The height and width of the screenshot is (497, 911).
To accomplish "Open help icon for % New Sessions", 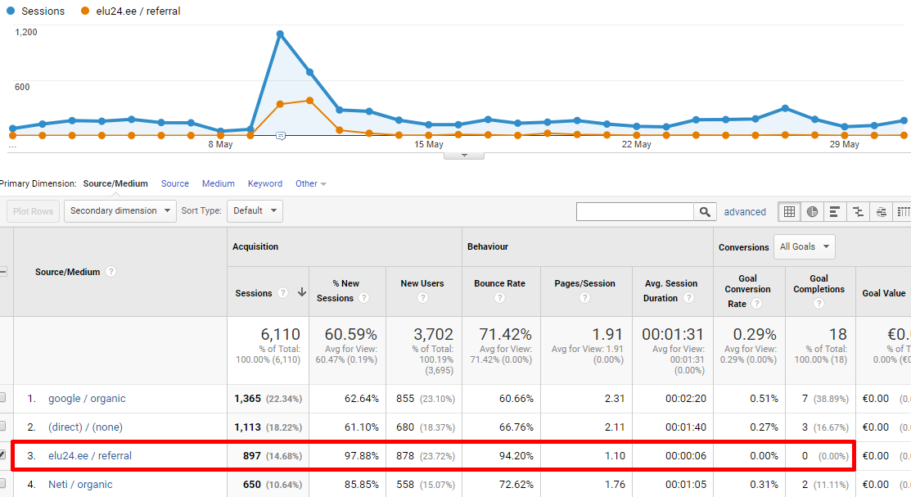I will 364,298.
